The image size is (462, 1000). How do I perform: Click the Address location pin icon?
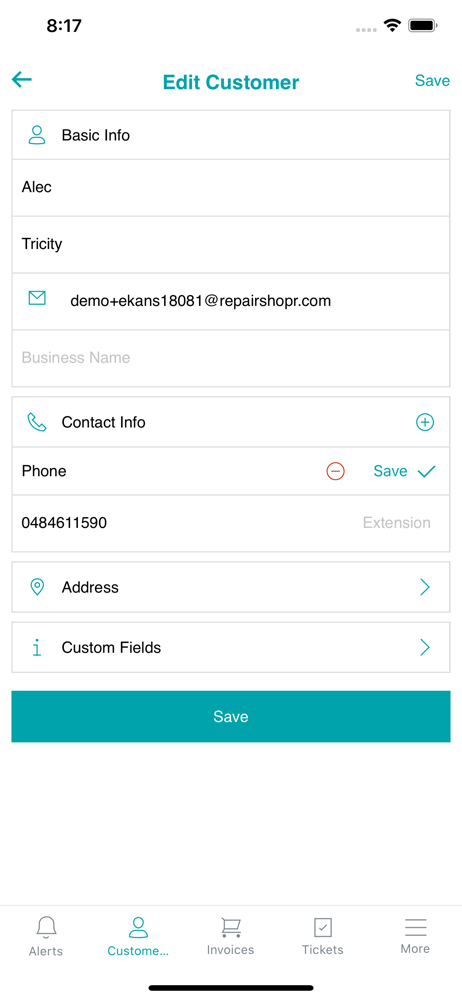pos(38,587)
